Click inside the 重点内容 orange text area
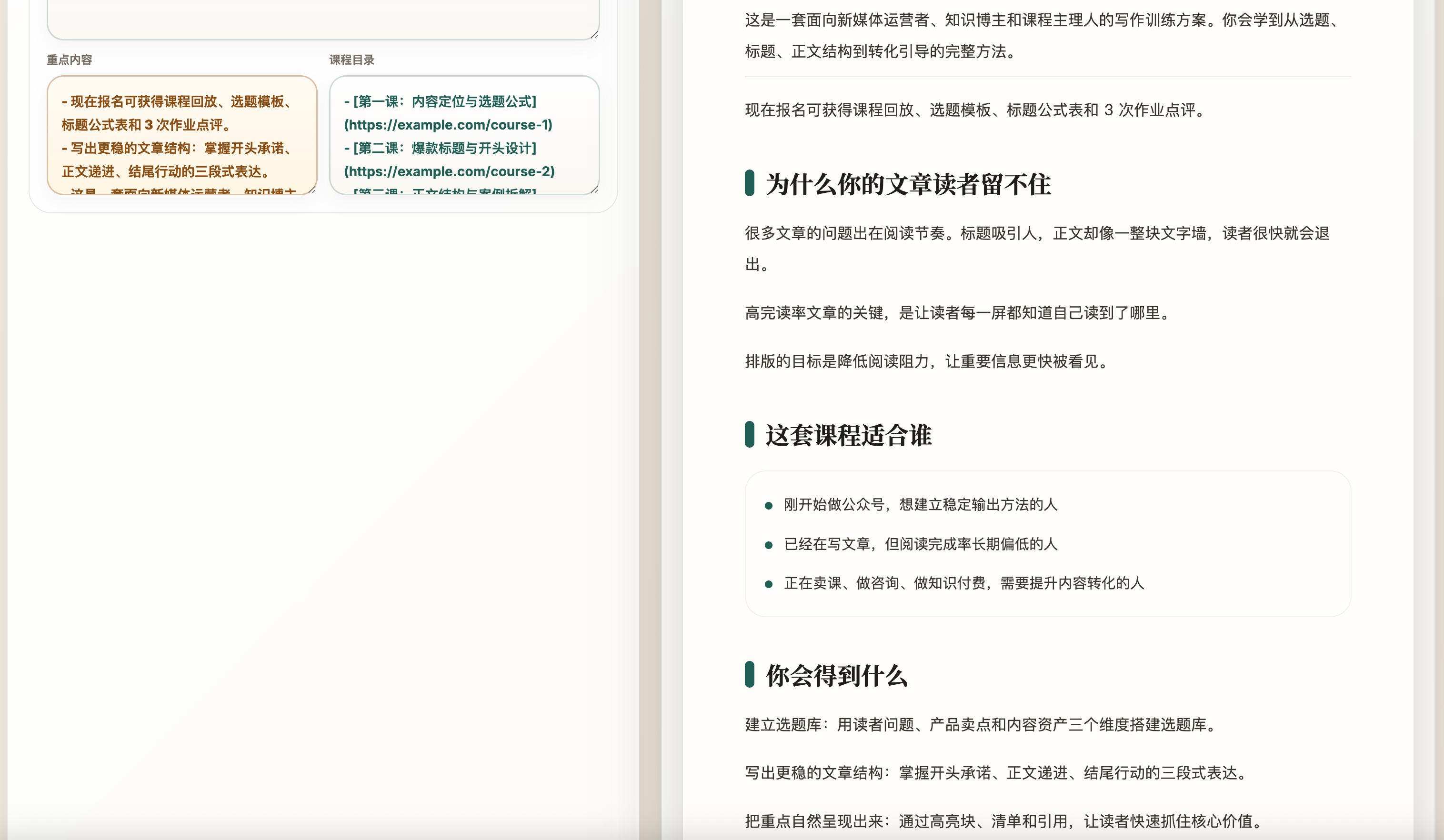 point(181,135)
